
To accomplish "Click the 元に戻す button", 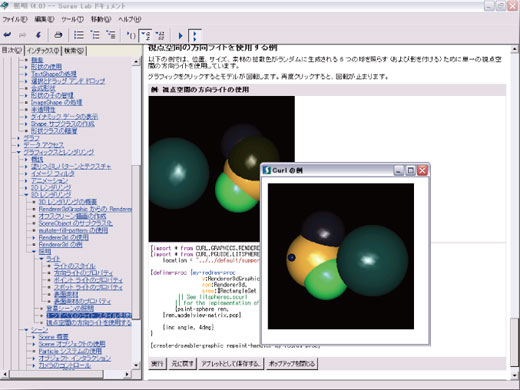I will coord(182,363).
